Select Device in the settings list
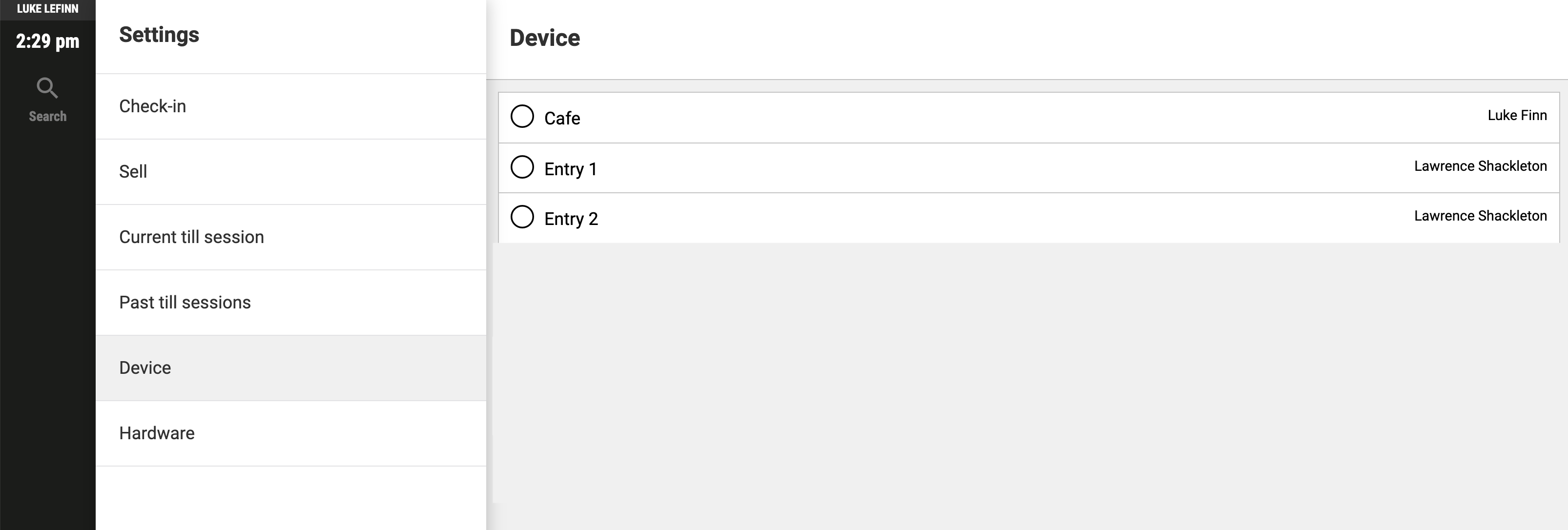 point(291,368)
